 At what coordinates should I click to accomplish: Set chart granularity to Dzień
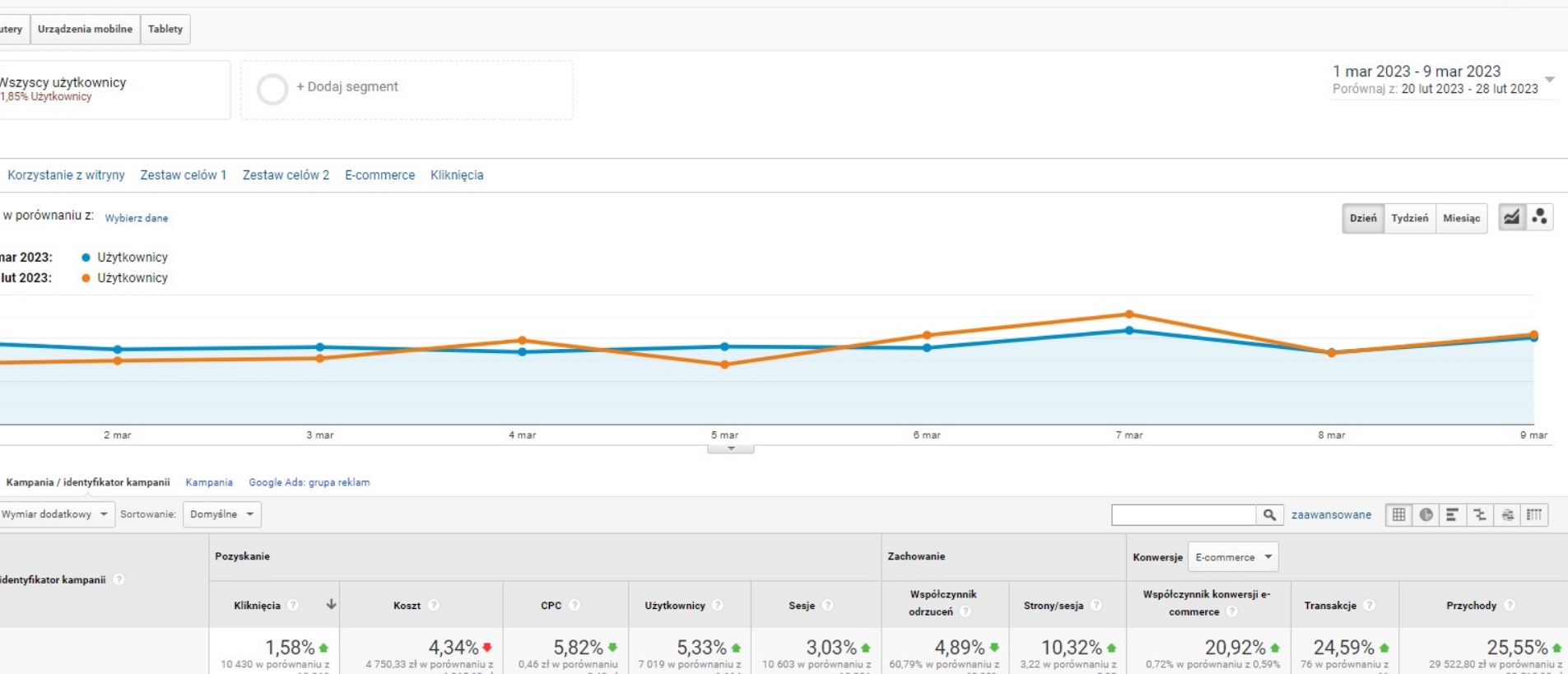tap(1363, 218)
